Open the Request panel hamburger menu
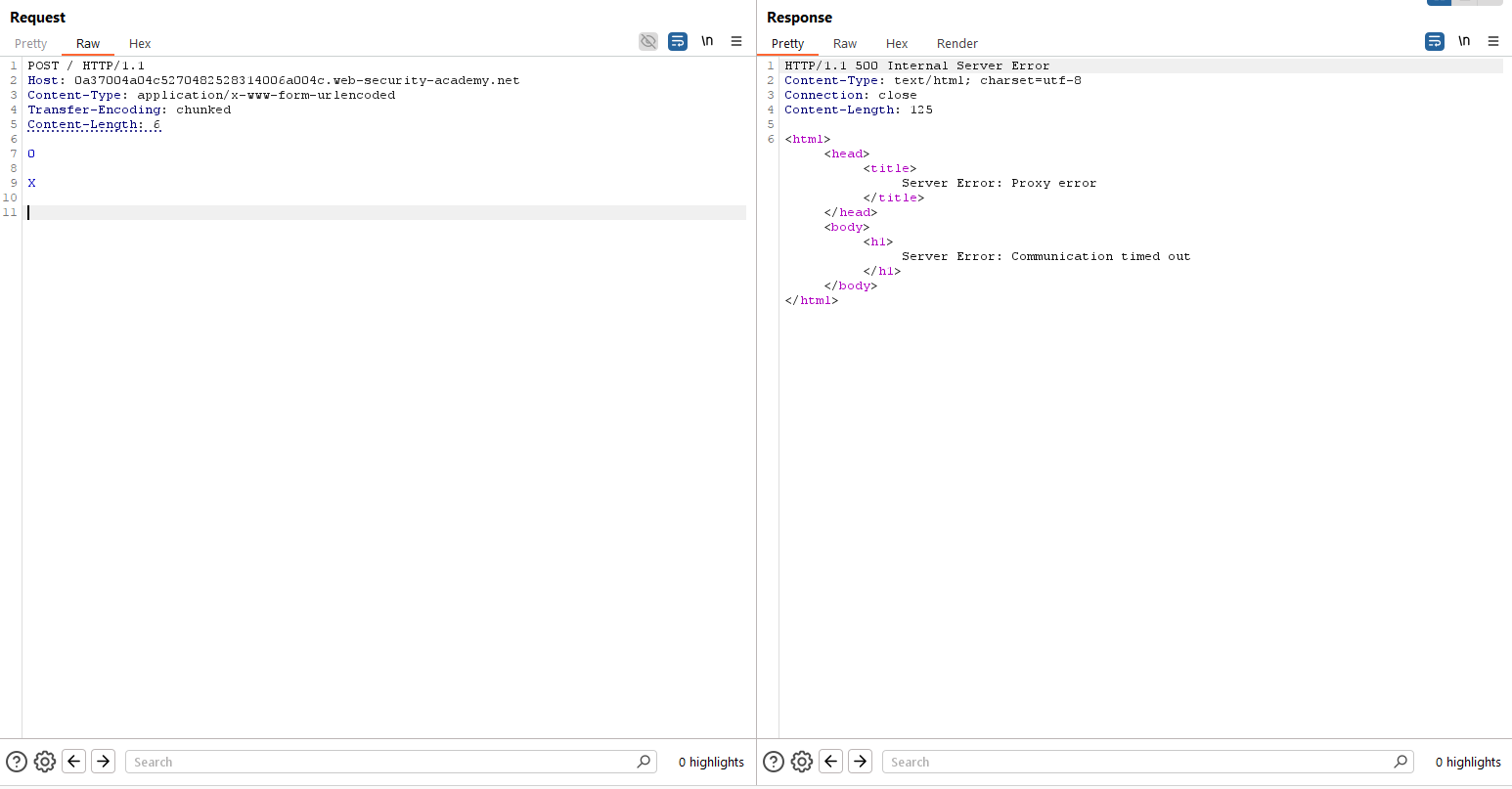The image size is (1512, 789). click(x=736, y=41)
